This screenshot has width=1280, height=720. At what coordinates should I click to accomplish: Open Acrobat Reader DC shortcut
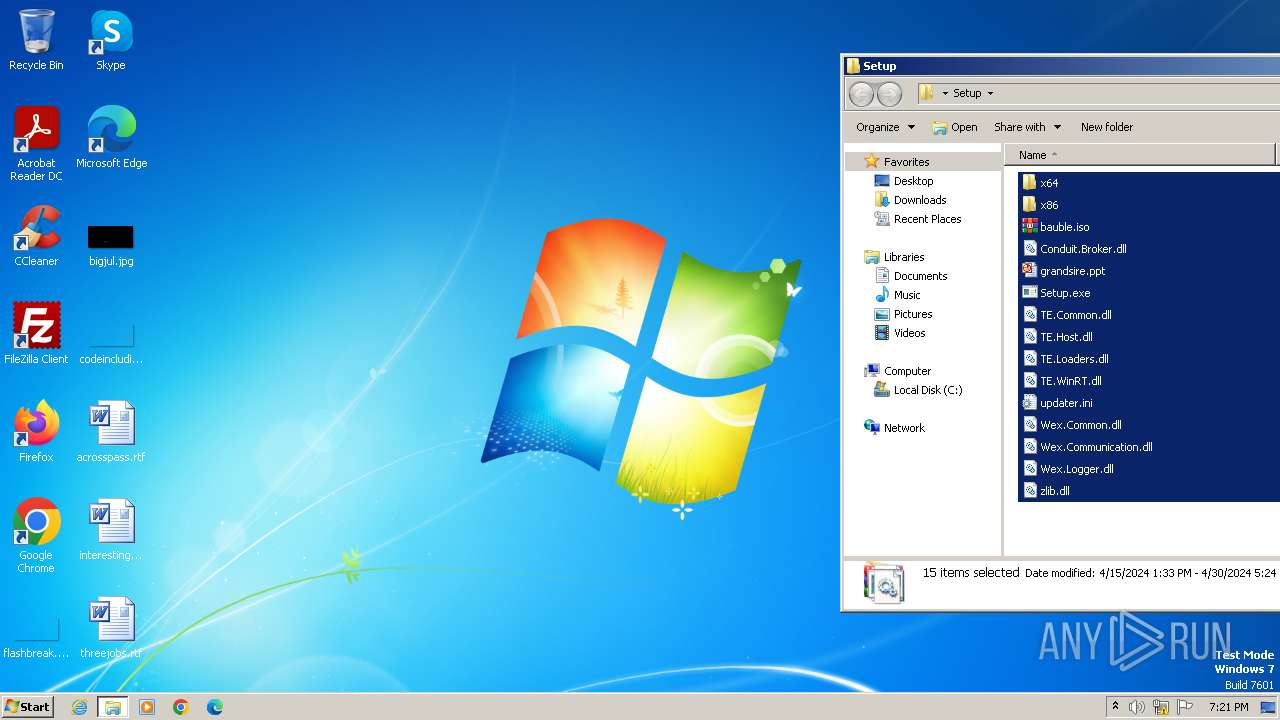pyautogui.click(x=36, y=144)
